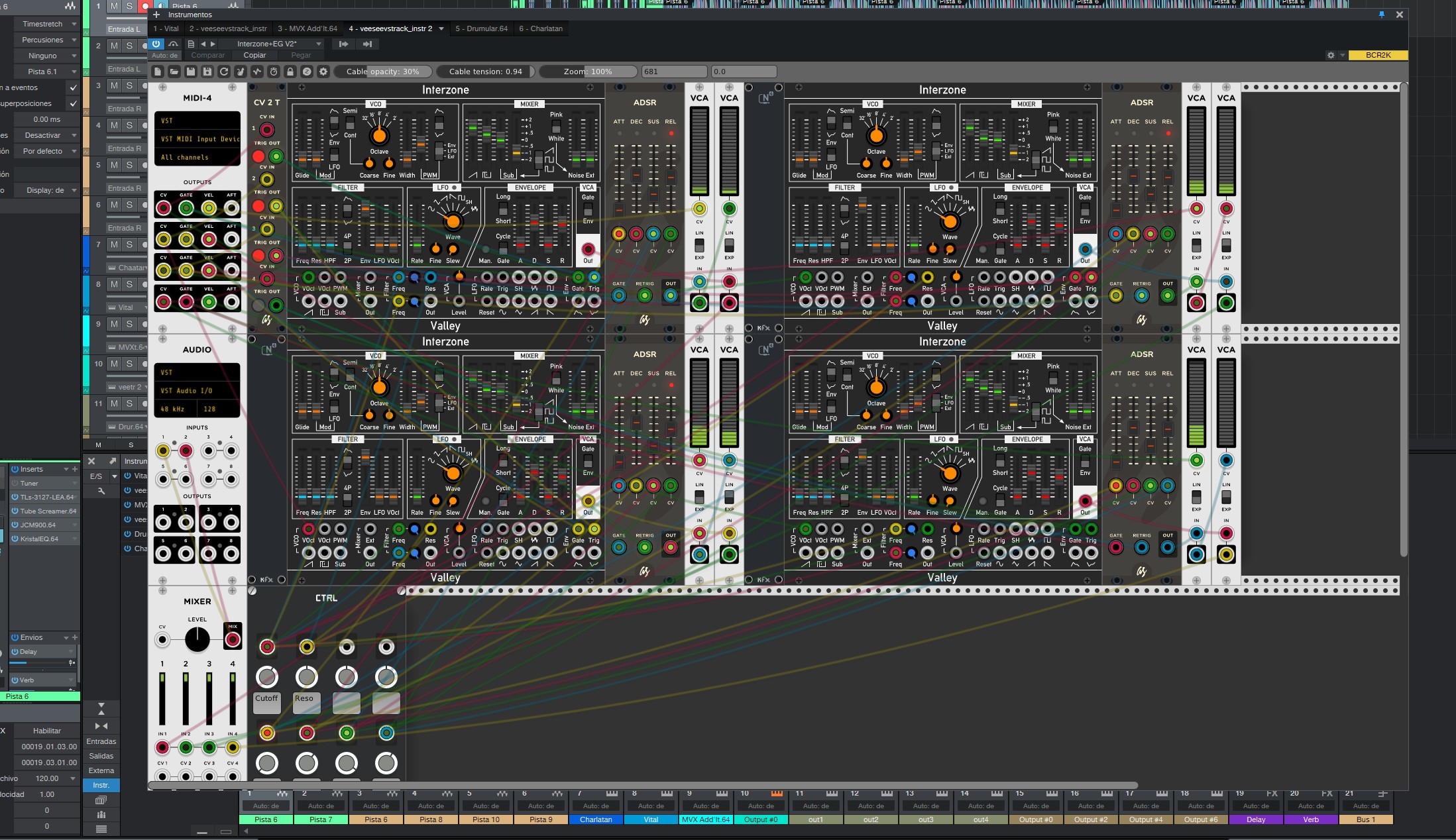Image resolution: width=1456 pixels, height=840 pixels.
Task: Solo track 4 in the track list
Action: 129,125
